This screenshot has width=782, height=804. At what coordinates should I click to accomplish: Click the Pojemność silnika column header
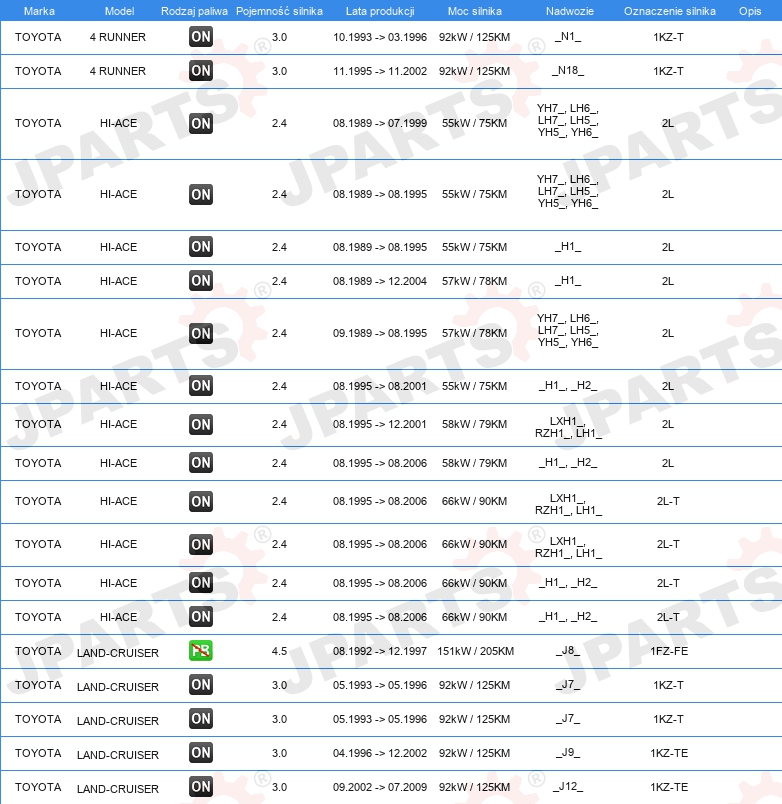pyautogui.click(x=279, y=10)
